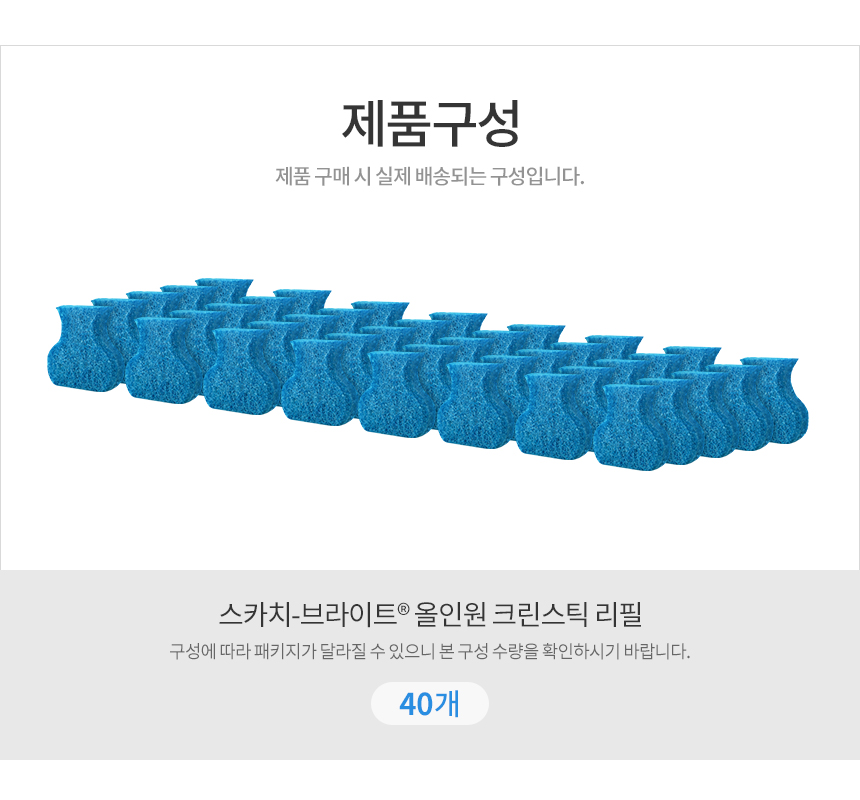
Task: Click the fifth front-row sponge from left
Action: 396,394
